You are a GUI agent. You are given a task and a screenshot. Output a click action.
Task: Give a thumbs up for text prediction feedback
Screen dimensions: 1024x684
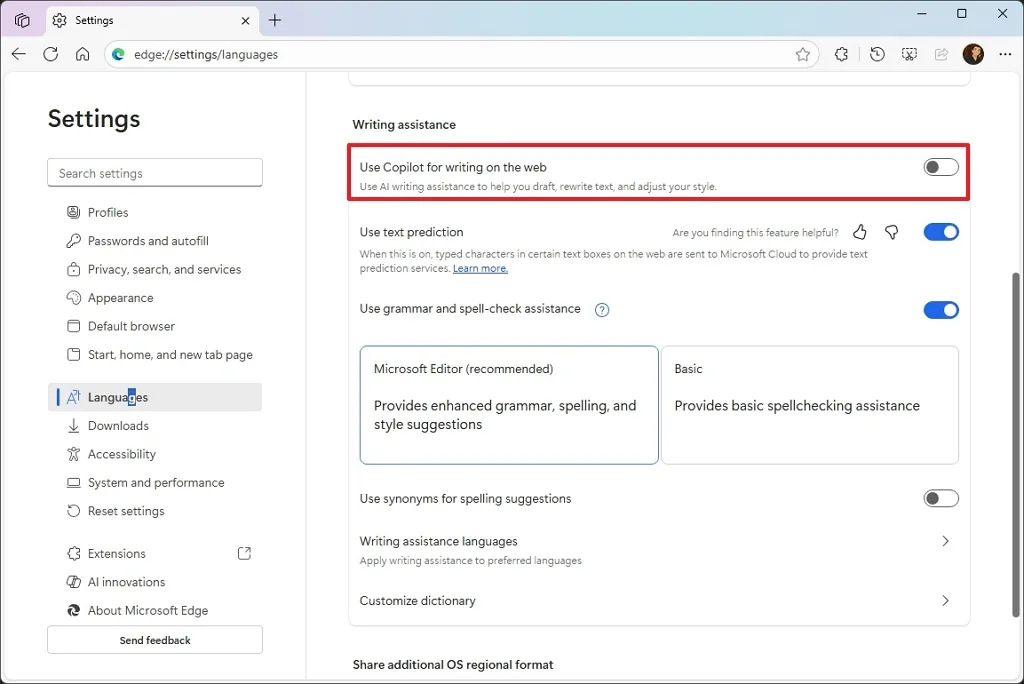pyautogui.click(x=859, y=231)
